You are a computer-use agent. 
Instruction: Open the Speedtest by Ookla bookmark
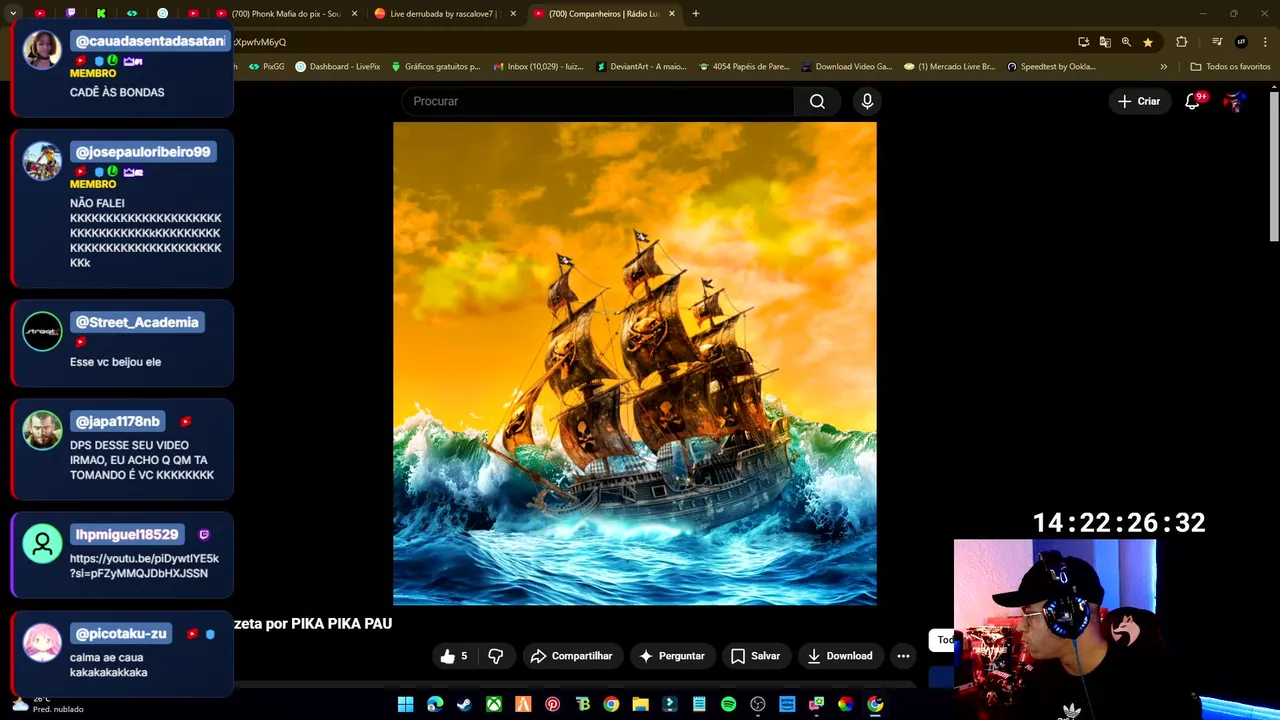pos(1051,67)
